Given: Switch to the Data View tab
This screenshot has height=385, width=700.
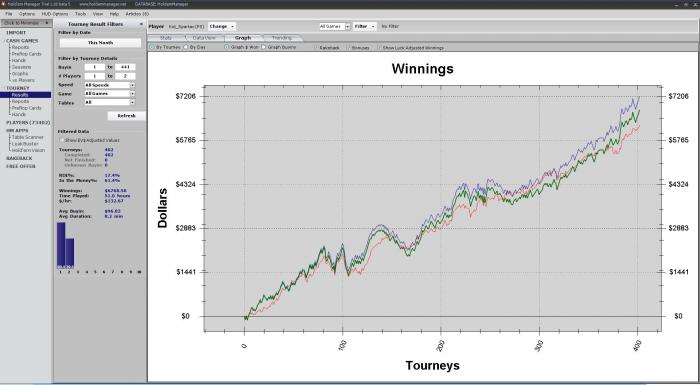Looking at the screenshot, I should [x=204, y=38].
